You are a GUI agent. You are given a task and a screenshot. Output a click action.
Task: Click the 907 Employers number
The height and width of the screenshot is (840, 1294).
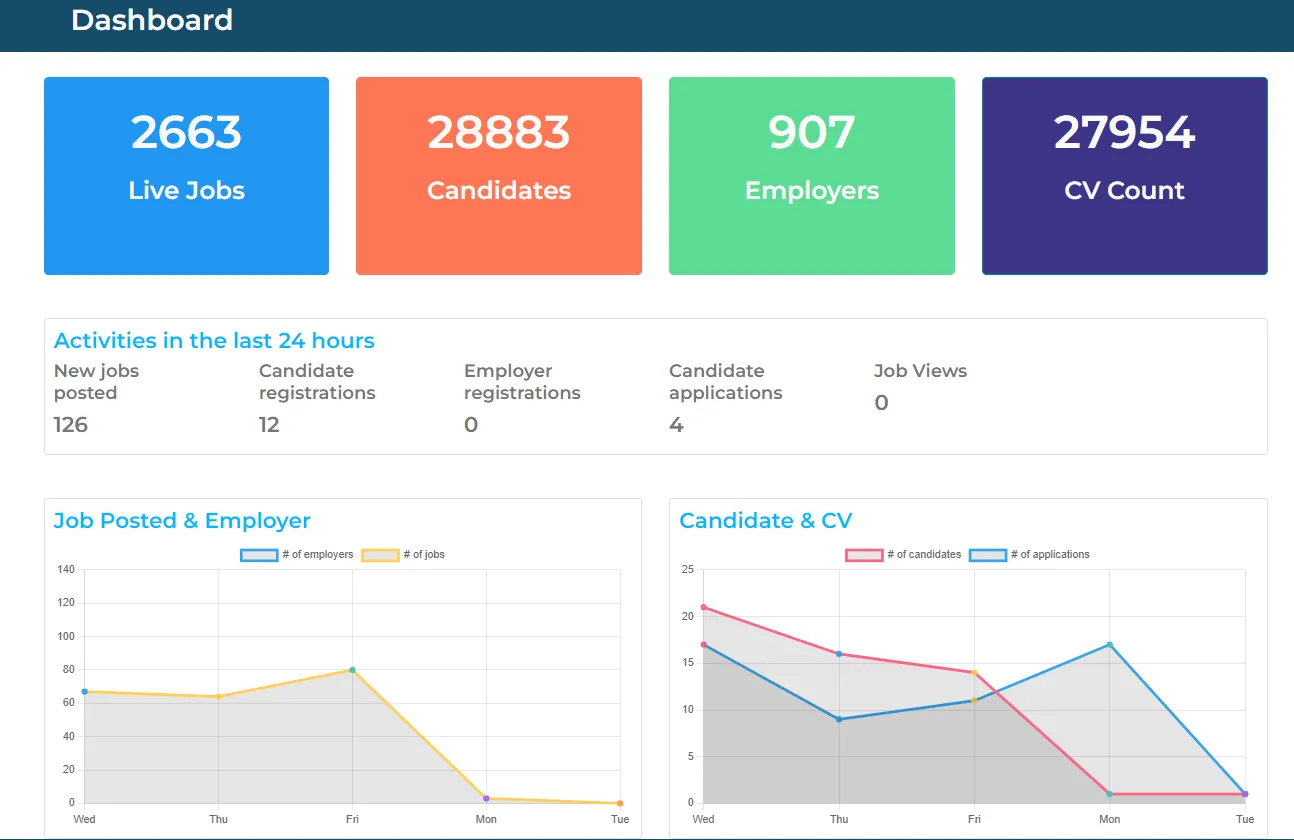tap(812, 133)
